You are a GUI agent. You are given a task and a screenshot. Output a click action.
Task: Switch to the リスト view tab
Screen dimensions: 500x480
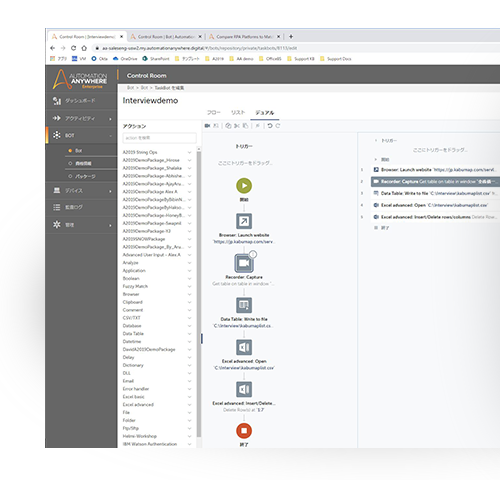coord(238,113)
